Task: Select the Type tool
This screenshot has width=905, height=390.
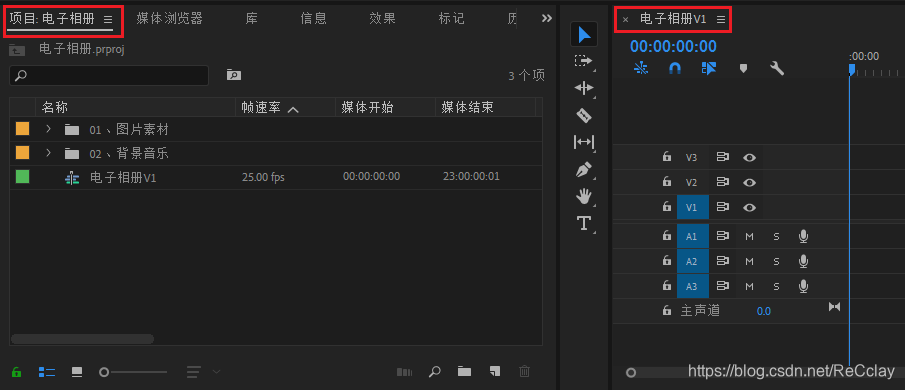Action: pyautogui.click(x=584, y=223)
